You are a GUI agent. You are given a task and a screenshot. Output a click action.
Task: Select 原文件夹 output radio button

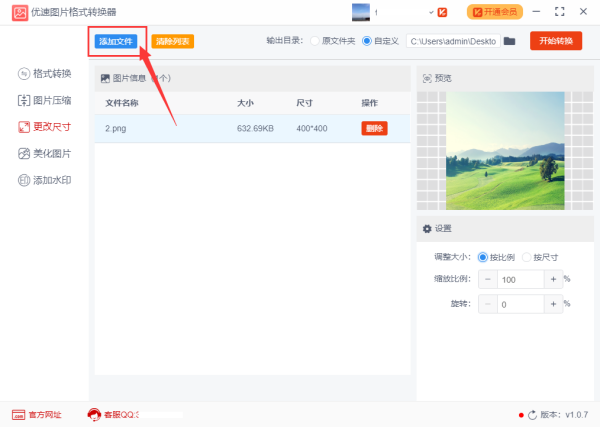[316, 41]
